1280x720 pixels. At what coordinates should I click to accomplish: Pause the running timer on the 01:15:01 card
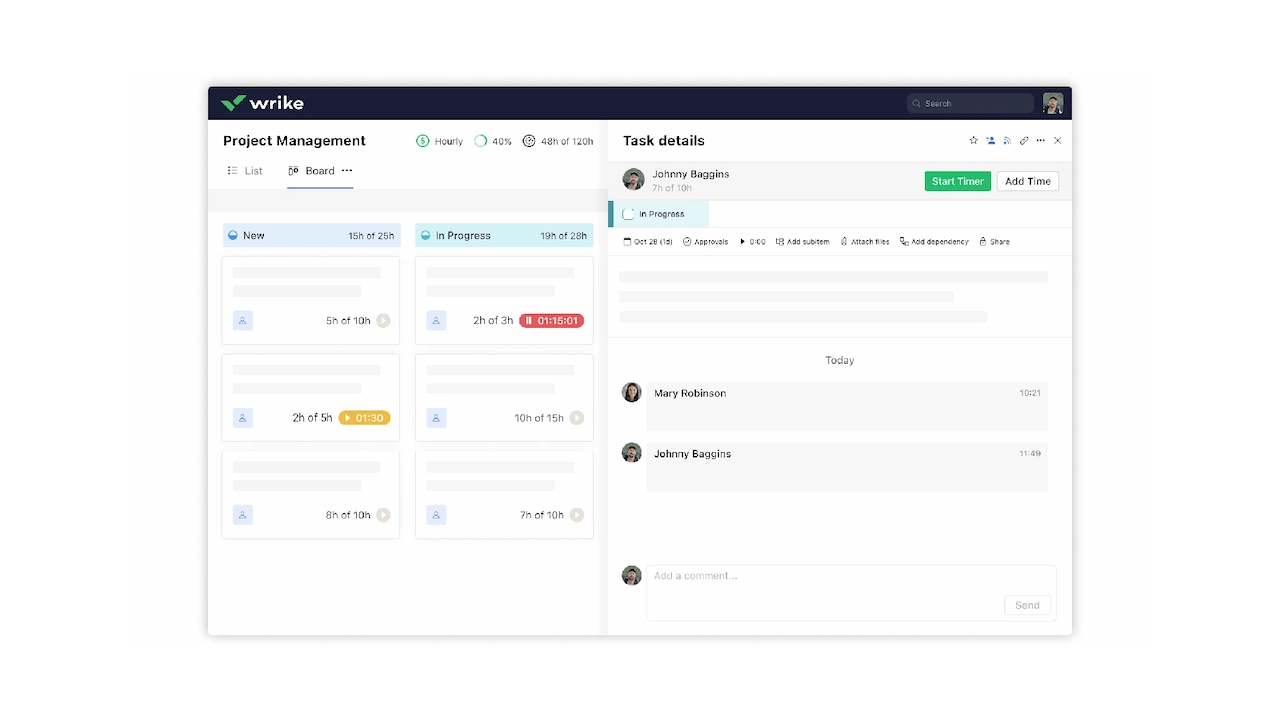click(532, 320)
